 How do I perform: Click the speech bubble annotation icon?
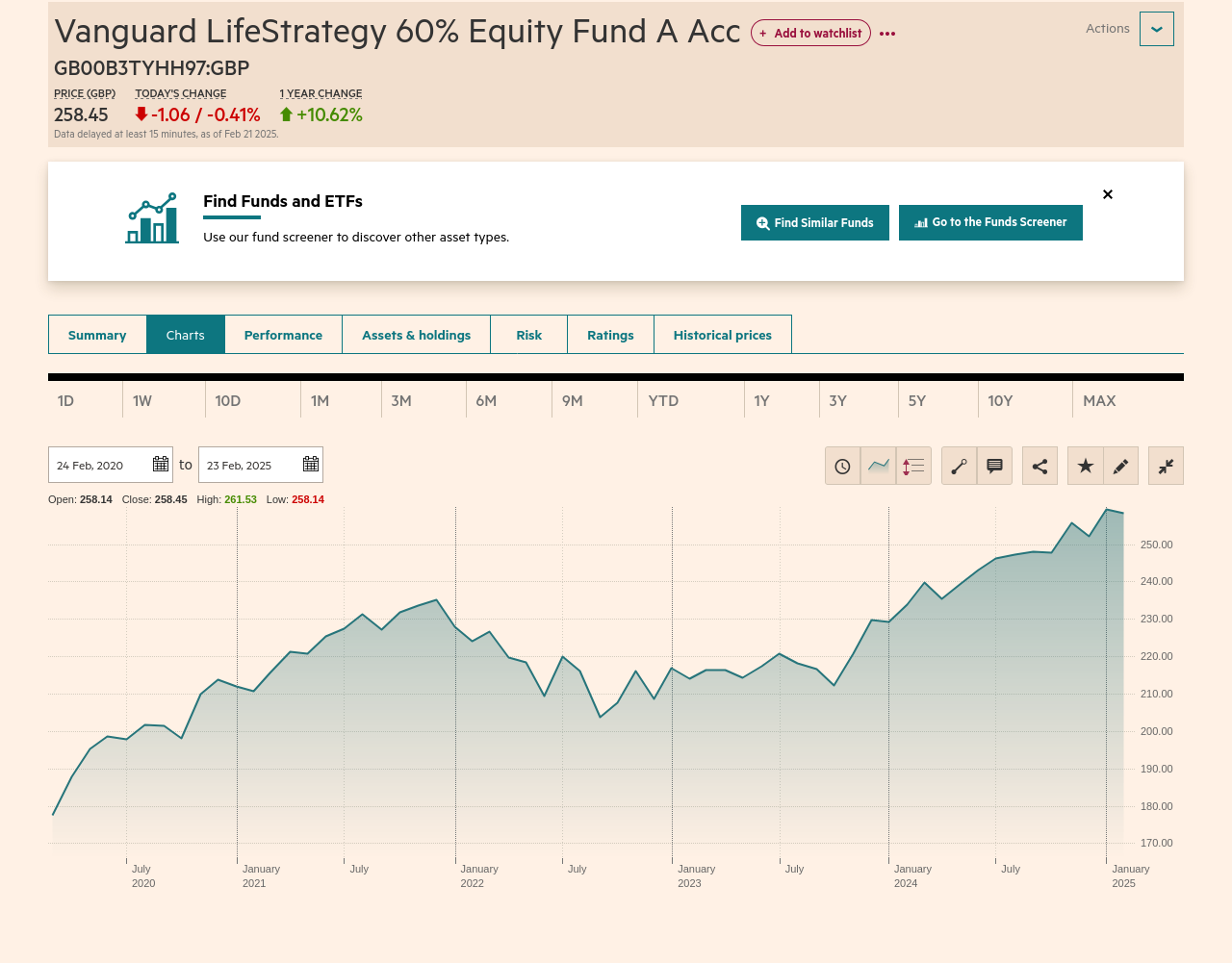pos(994,466)
